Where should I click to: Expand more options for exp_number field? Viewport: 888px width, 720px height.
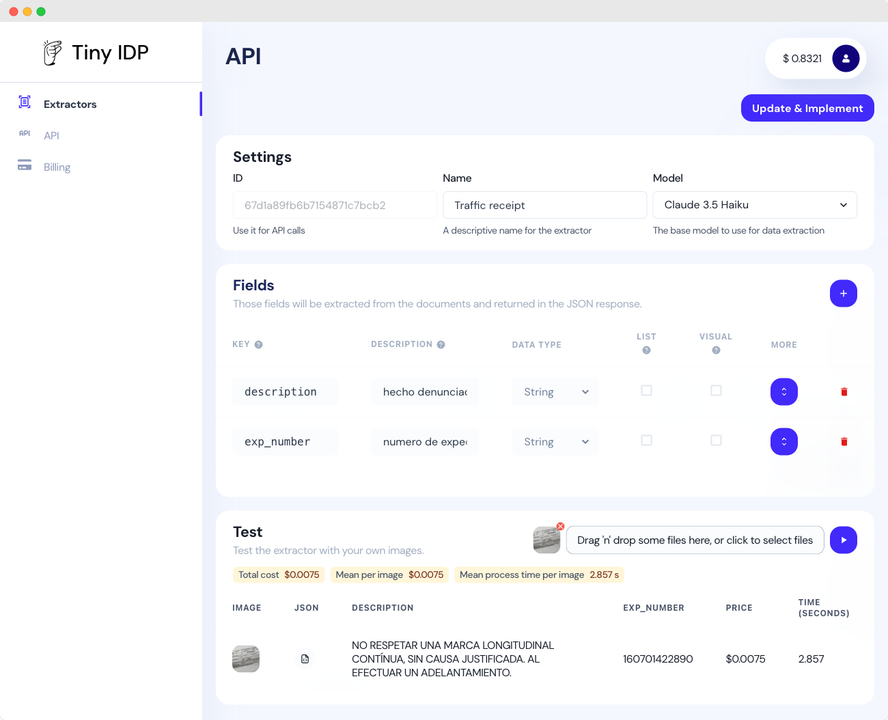point(784,441)
